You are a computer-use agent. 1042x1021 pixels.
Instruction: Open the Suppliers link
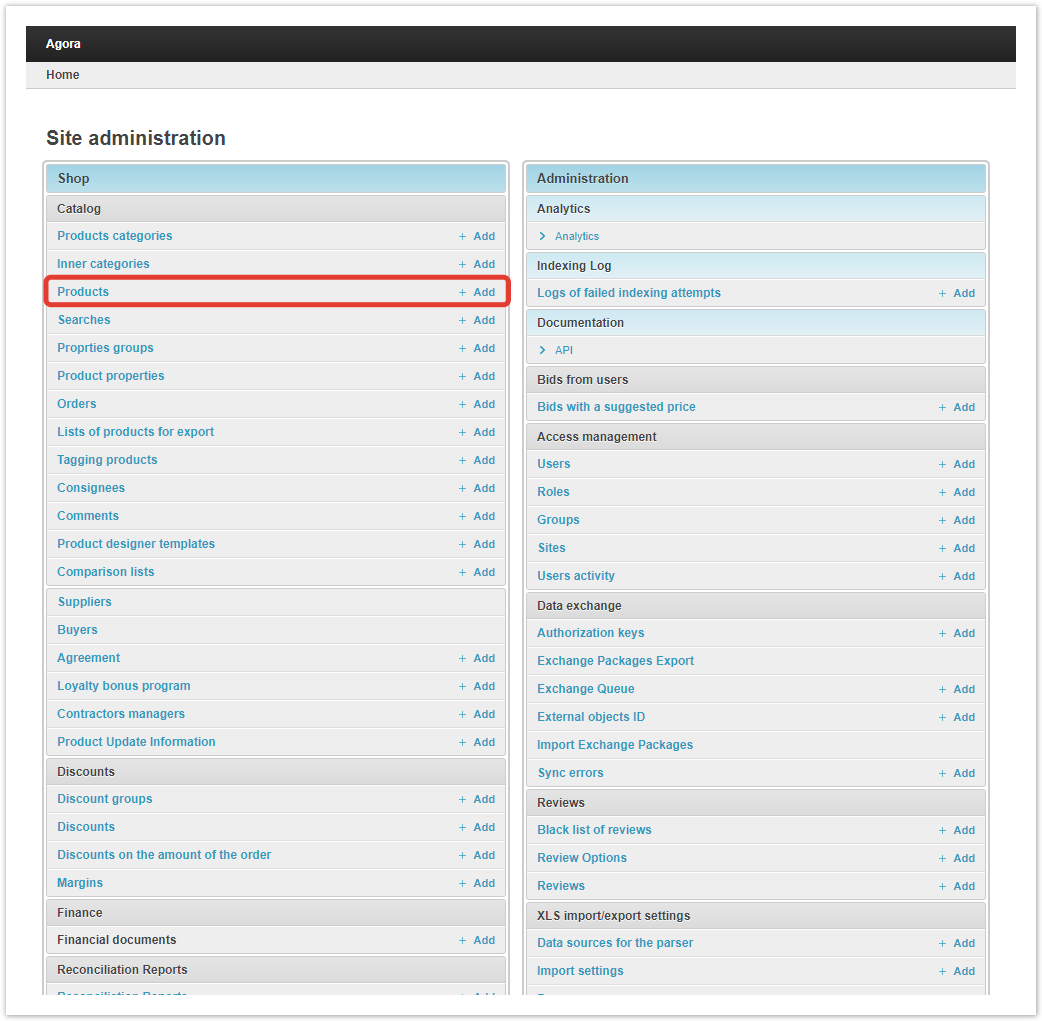84,602
